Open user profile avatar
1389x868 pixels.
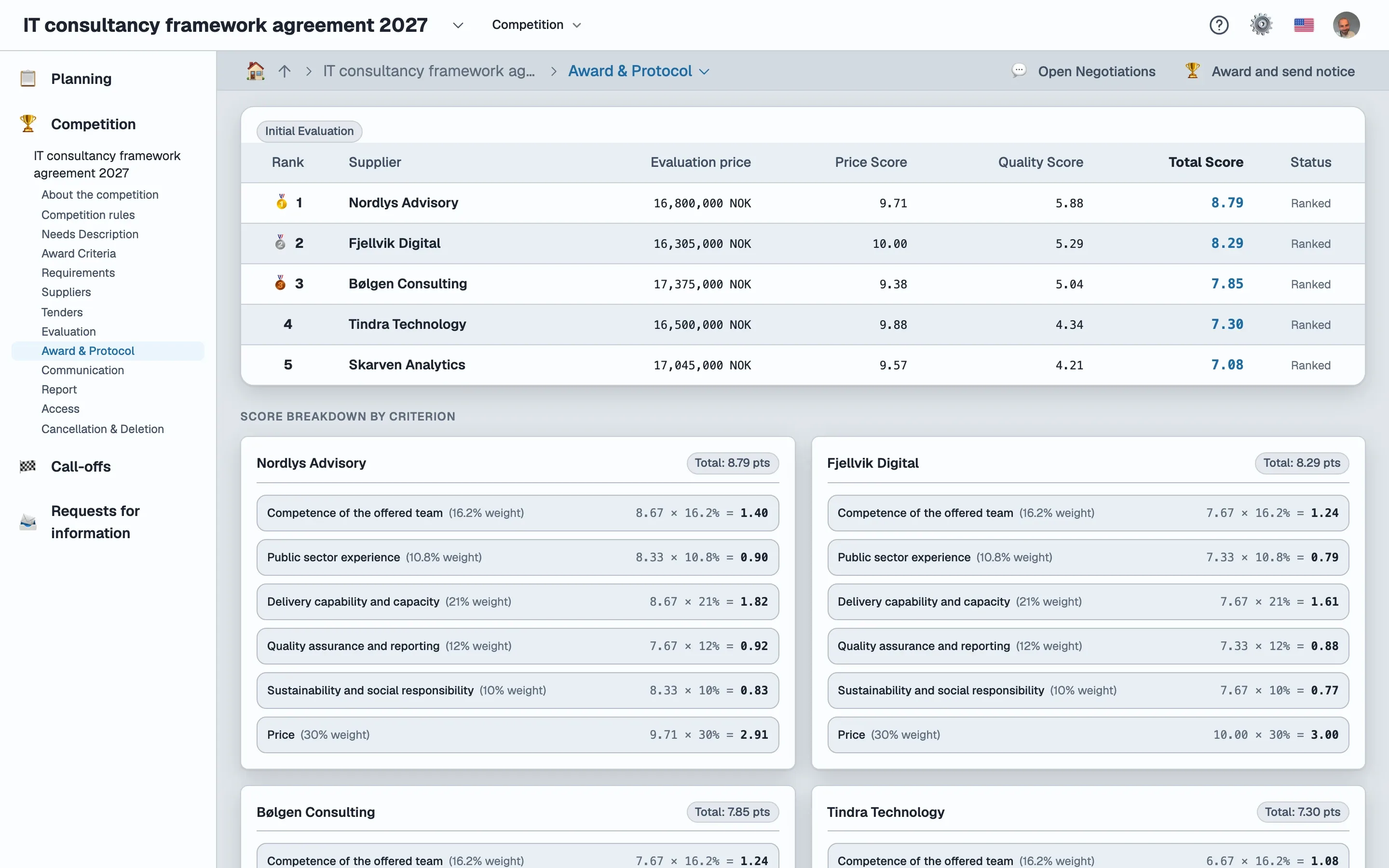[x=1346, y=25]
